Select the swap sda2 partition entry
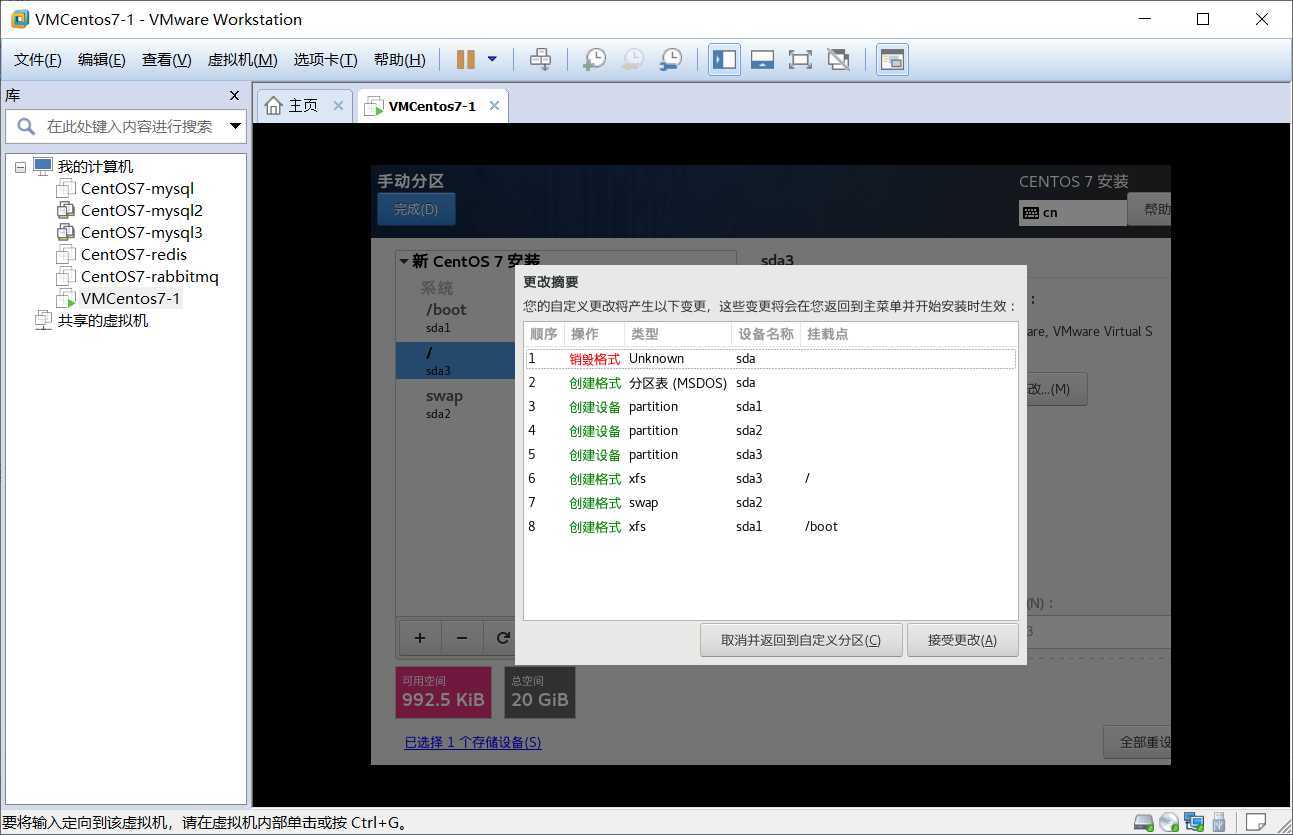1293x835 pixels. tap(456, 404)
